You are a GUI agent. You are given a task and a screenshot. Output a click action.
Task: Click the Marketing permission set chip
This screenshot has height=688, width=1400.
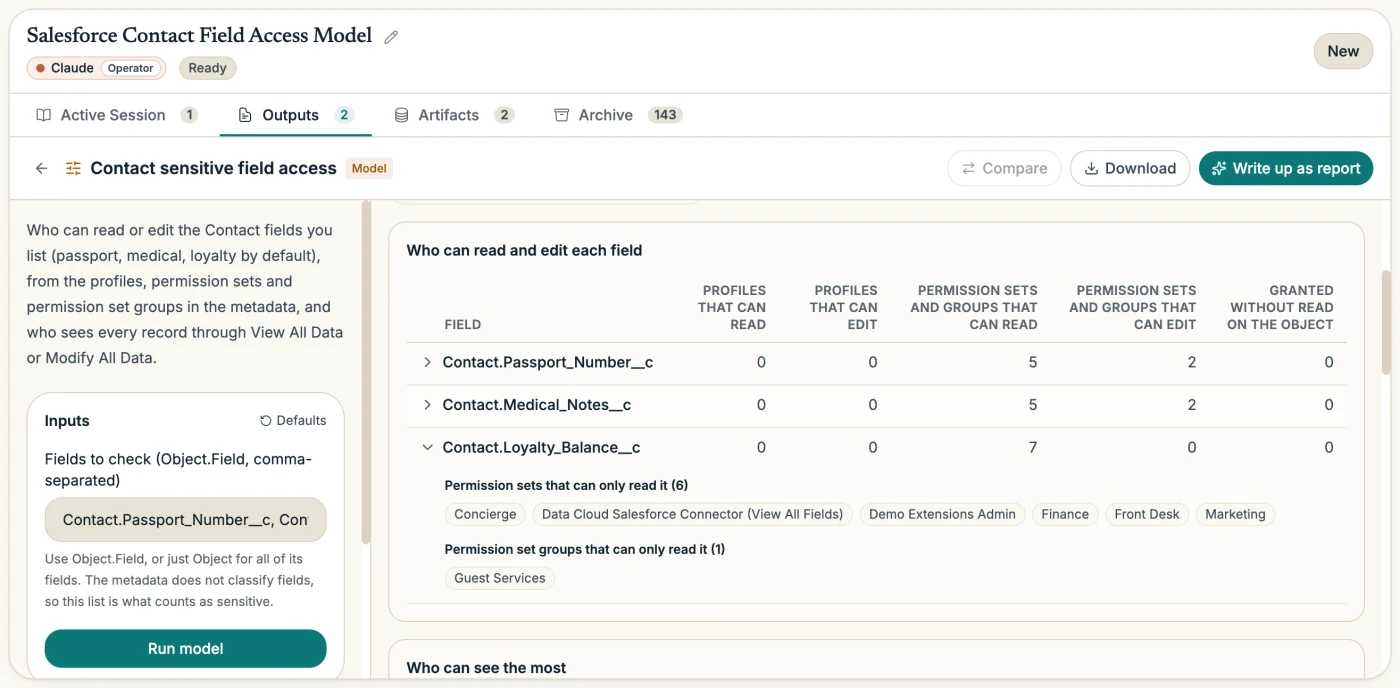click(x=1235, y=514)
